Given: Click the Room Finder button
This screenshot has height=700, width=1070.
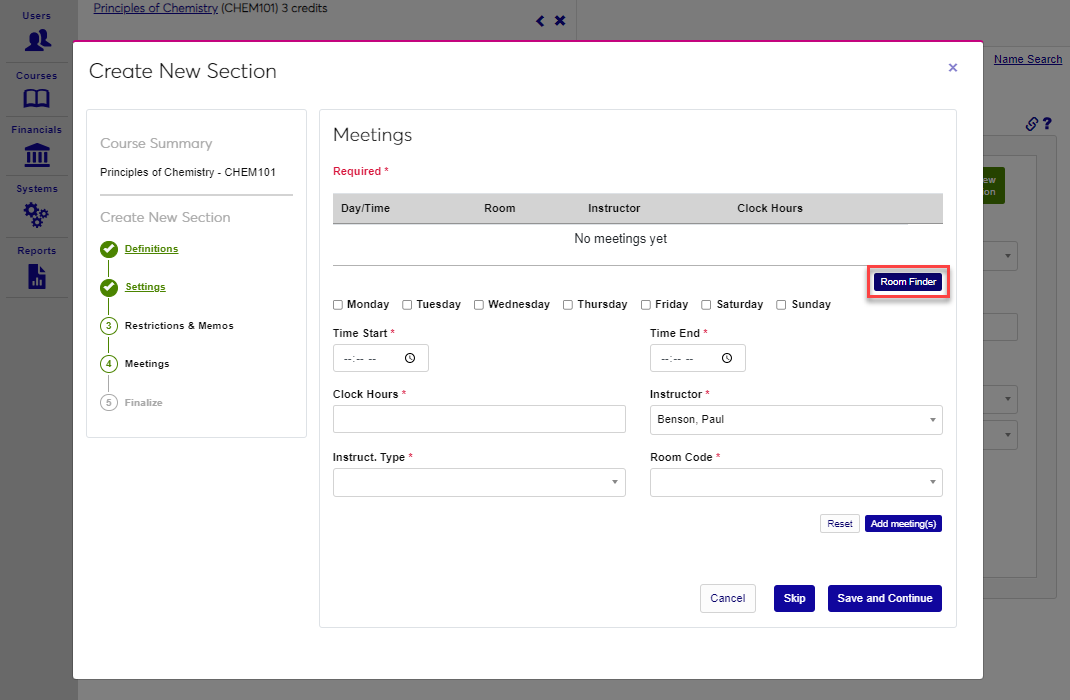Looking at the screenshot, I should tap(908, 282).
